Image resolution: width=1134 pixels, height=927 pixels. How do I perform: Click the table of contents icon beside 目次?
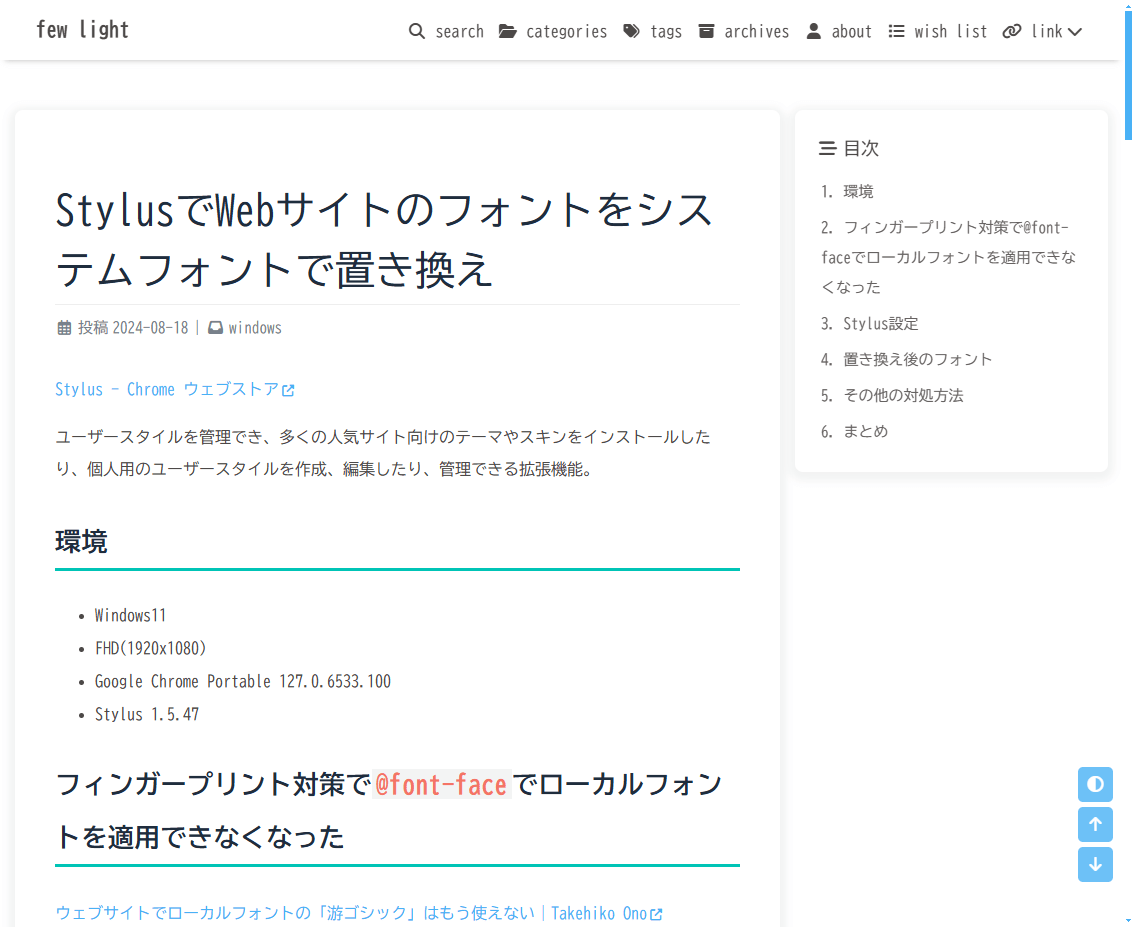tap(825, 147)
